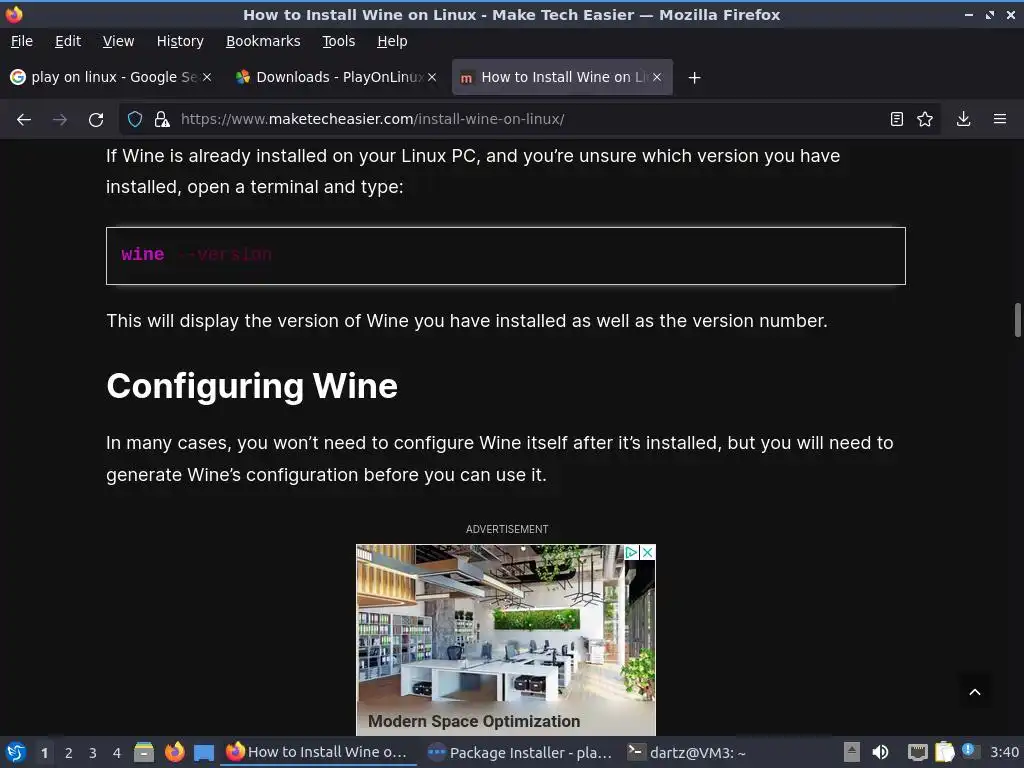Close the Downloads - PlayOnLinux tab

pos(432,77)
